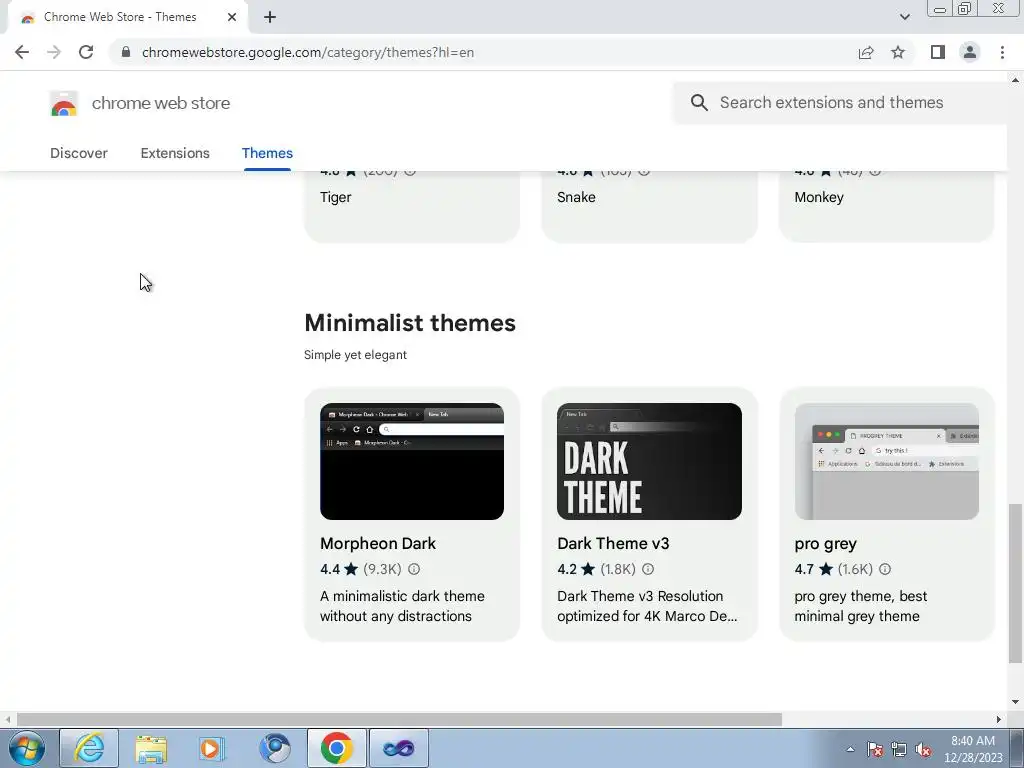1024x768 pixels.
Task: Click the Dark Theme v3 rating star
Action: pyautogui.click(x=588, y=569)
